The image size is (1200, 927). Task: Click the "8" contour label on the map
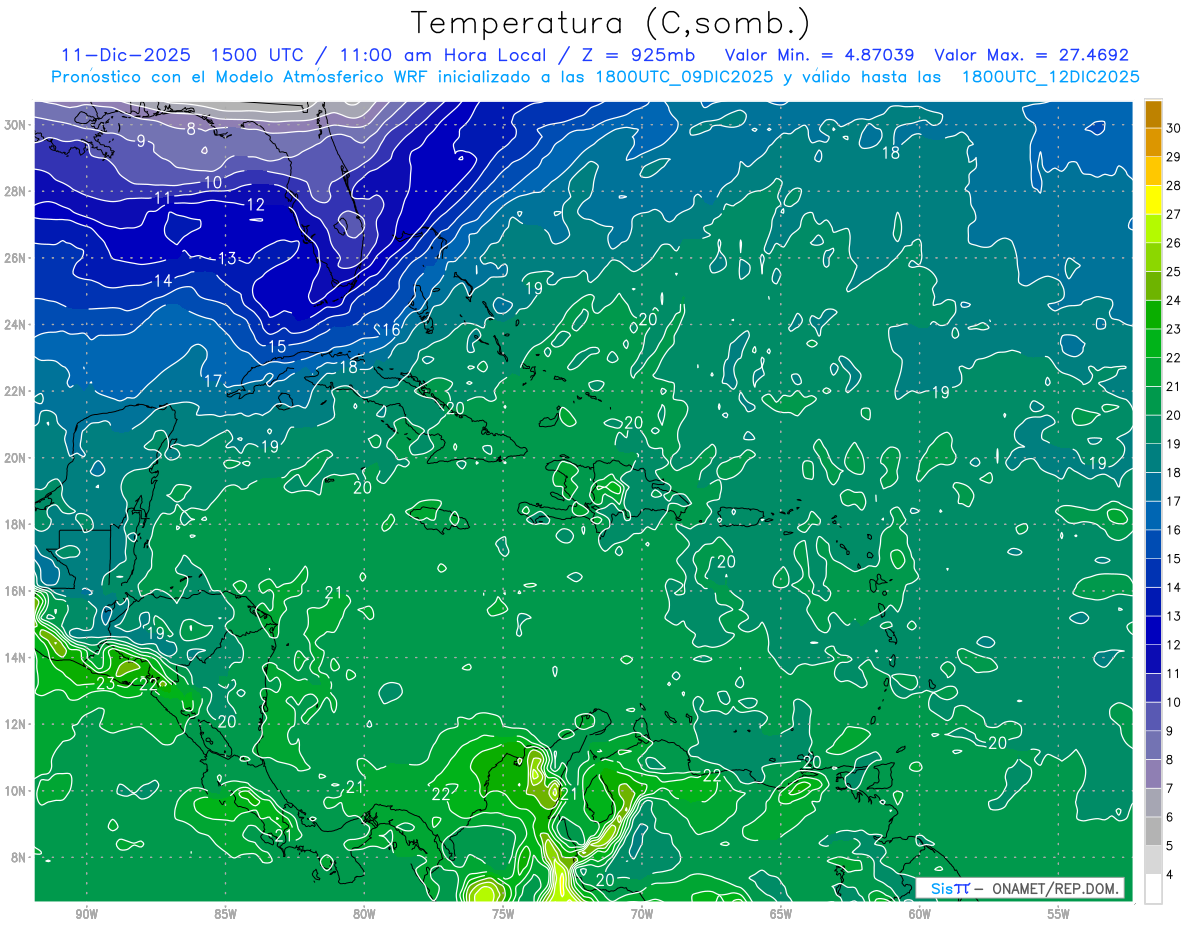click(x=191, y=128)
